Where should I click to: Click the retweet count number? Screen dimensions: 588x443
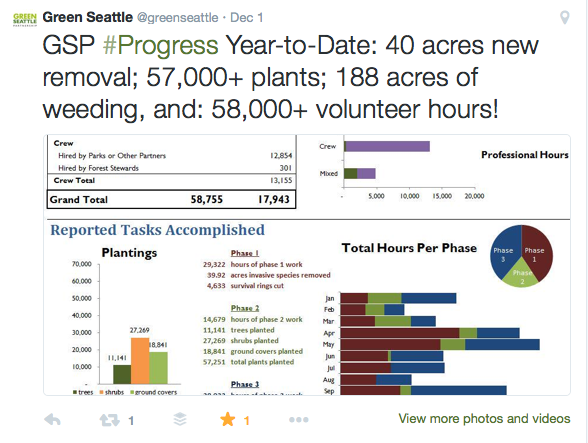pyautogui.click(x=131, y=420)
